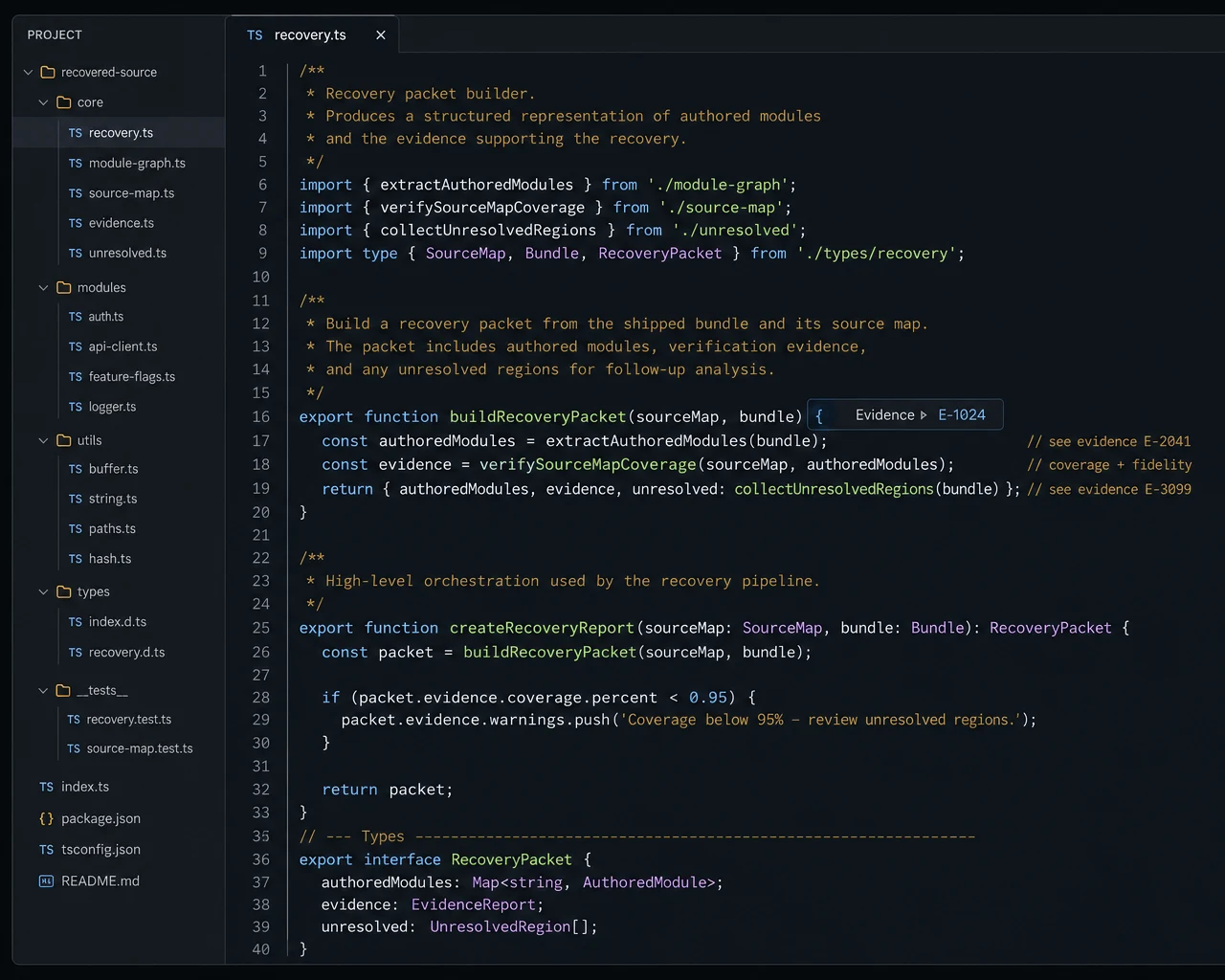Viewport: 1225px width, 980px height.
Task: Click the './module-graph' import path
Action: click(718, 185)
